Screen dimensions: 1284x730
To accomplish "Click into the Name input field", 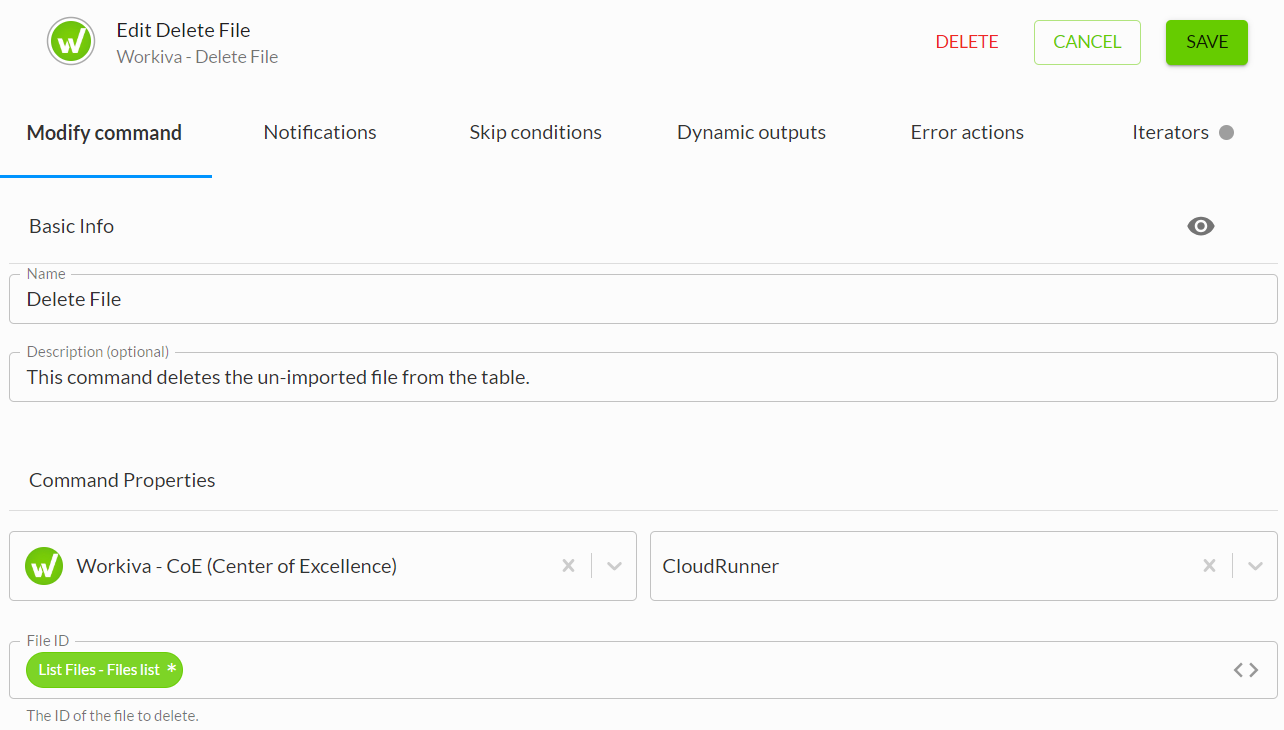I will pyautogui.click(x=643, y=299).
